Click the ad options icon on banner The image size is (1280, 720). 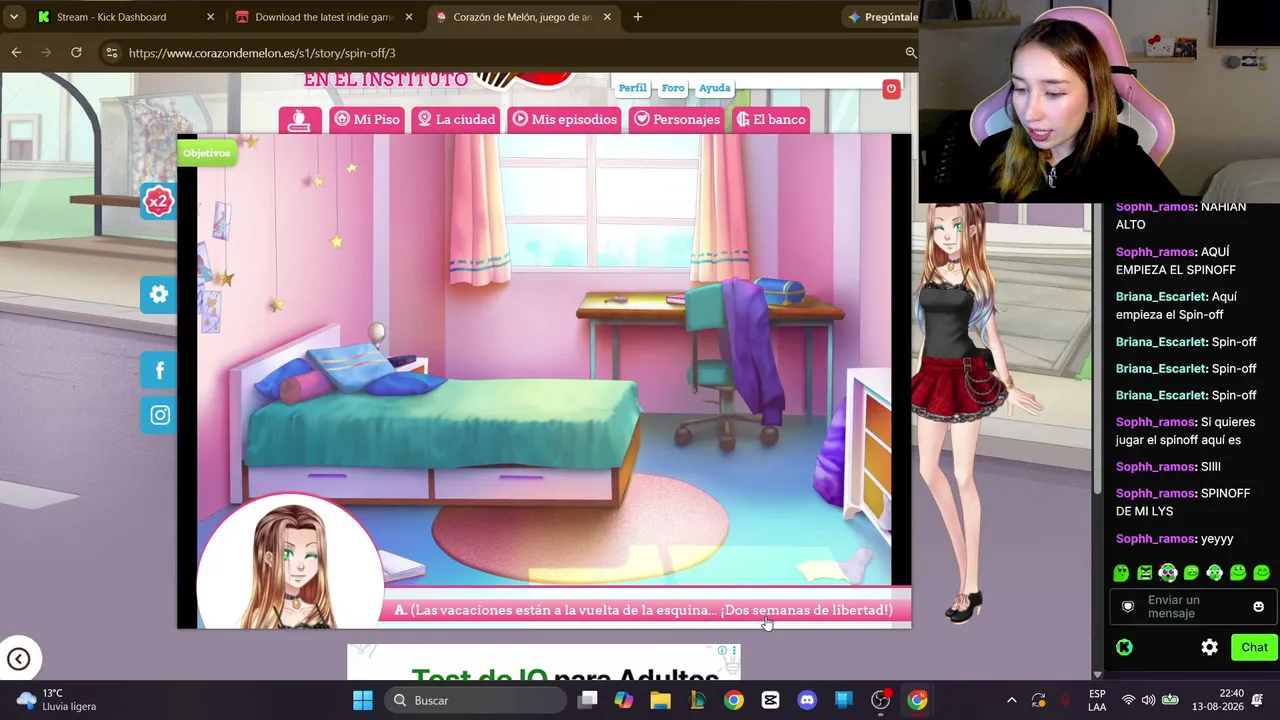pyautogui.click(x=734, y=651)
